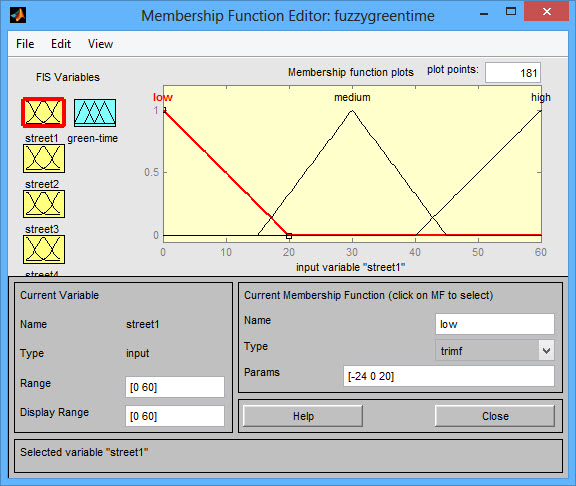Click the Params field showing [-24 0 20]

click(449, 376)
